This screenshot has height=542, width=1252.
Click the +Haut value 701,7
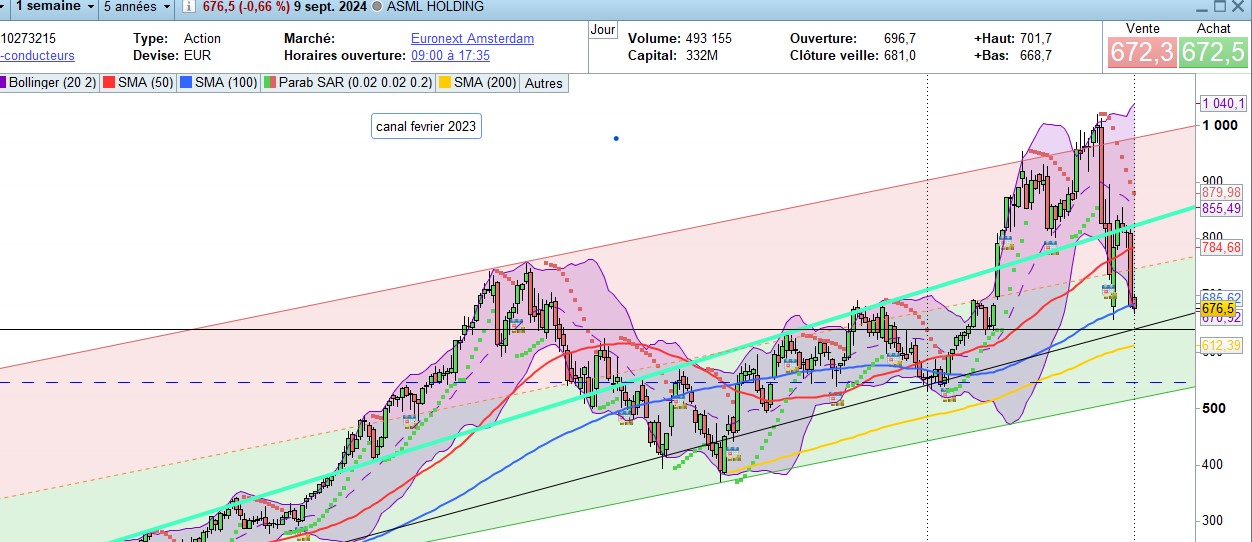pyautogui.click(x=1035, y=38)
